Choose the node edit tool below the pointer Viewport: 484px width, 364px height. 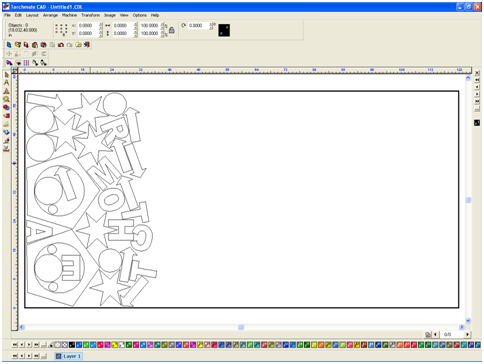point(6,83)
